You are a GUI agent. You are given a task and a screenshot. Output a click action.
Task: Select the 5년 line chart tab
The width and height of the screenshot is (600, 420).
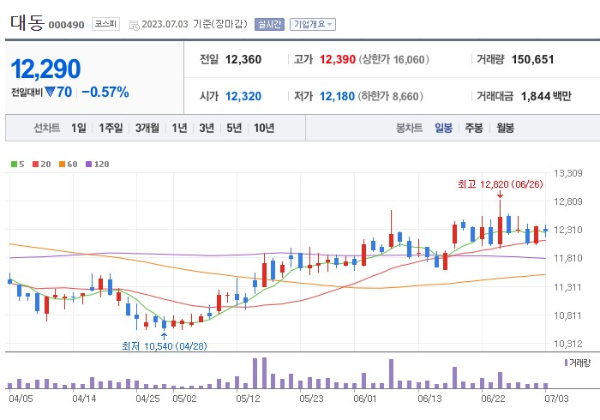pyautogui.click(x=234, y=128)
